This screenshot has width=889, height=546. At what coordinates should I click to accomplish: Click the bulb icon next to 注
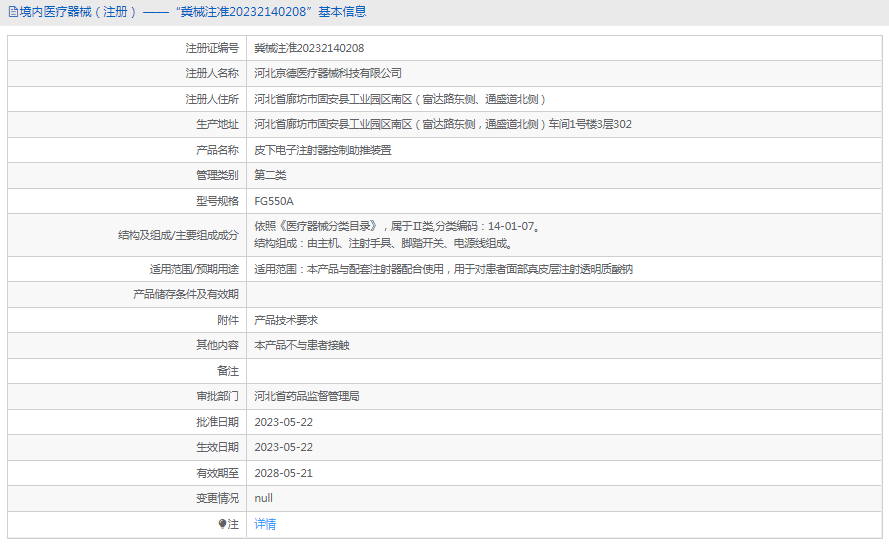tap(222, 524)
